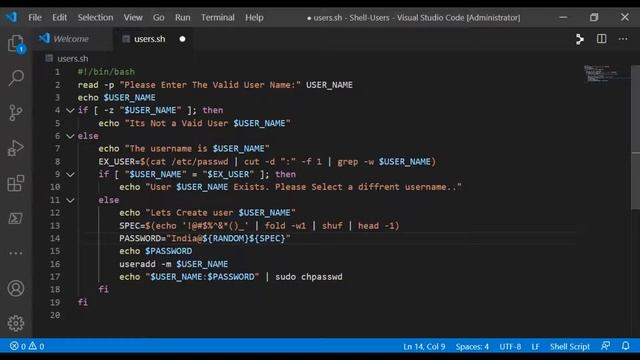
Task: Collapse the if block at line 4
Action: [x=70, y=110]
